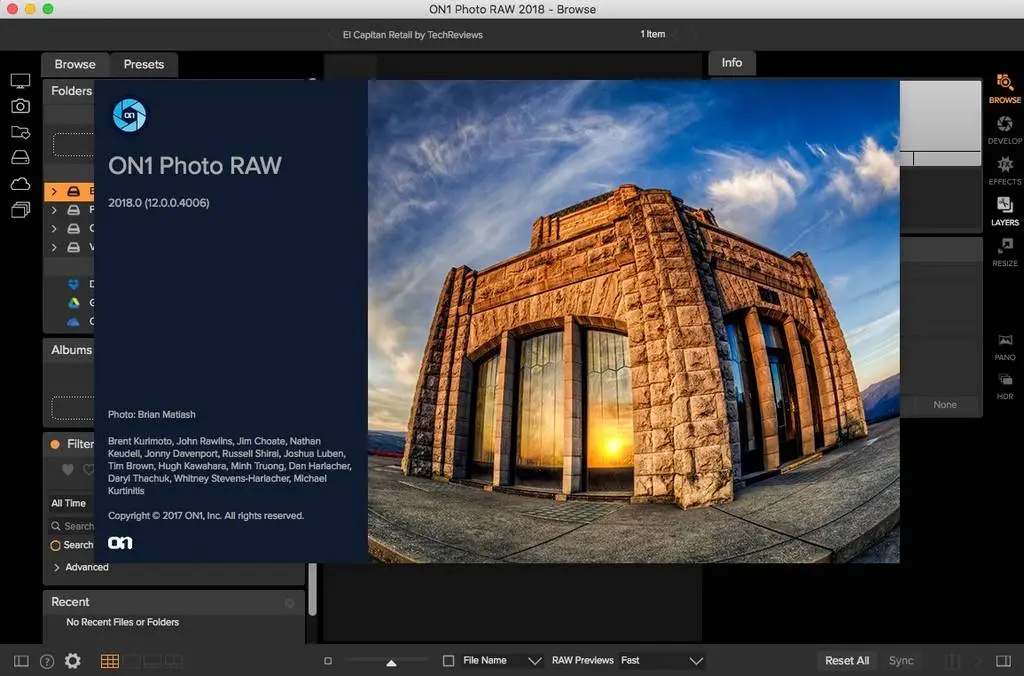Open cloud storage sources icon

pos(20,184)
